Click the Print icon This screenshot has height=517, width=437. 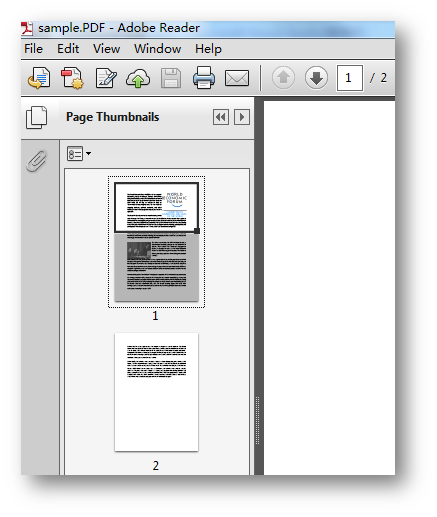[204, 77]
